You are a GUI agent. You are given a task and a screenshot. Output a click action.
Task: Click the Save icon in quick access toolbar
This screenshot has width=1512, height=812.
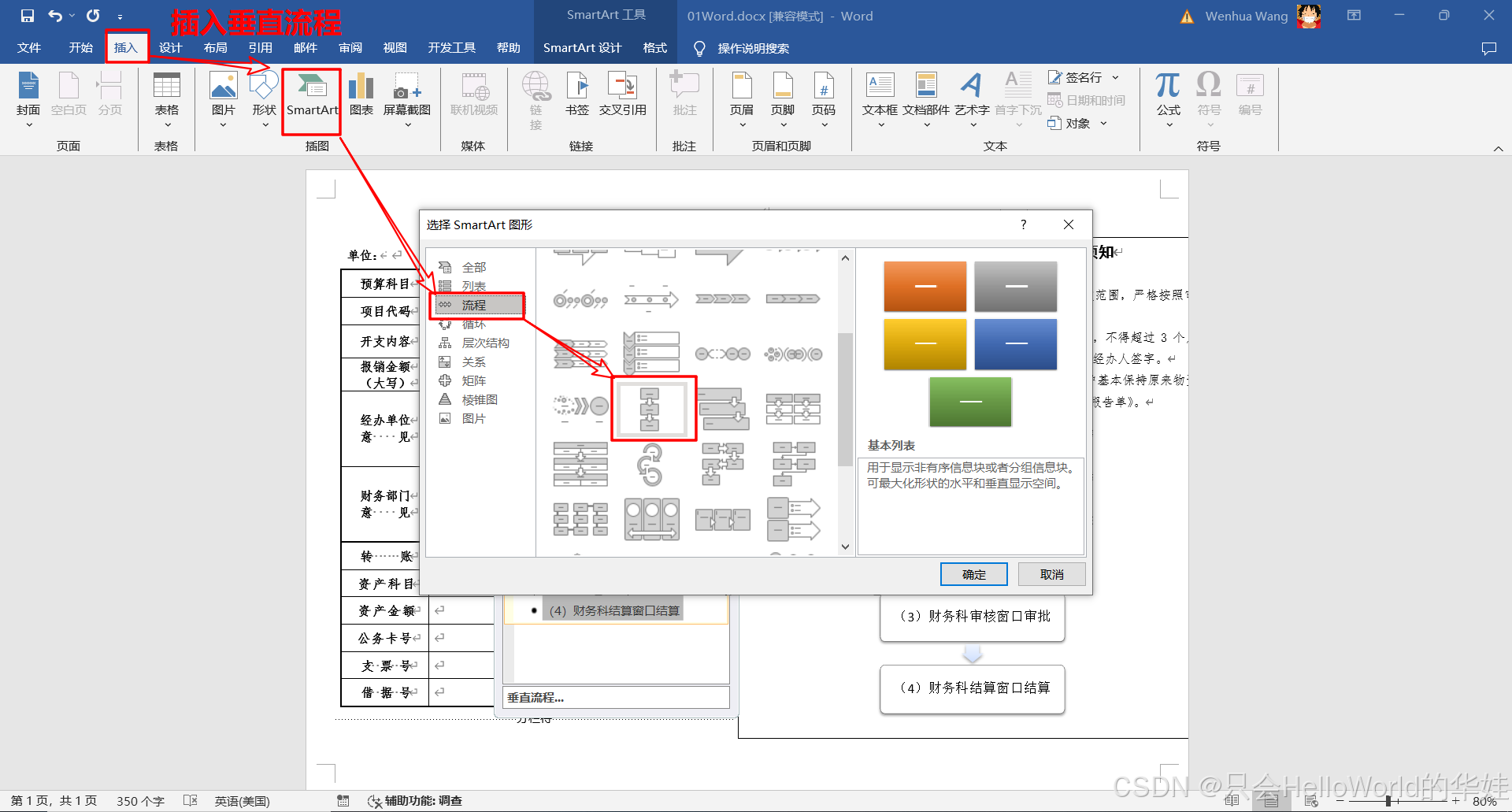(28, 16)
